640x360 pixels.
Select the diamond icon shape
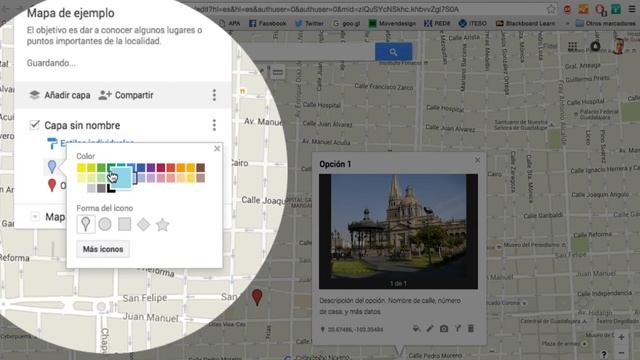[x=143, y=224]
